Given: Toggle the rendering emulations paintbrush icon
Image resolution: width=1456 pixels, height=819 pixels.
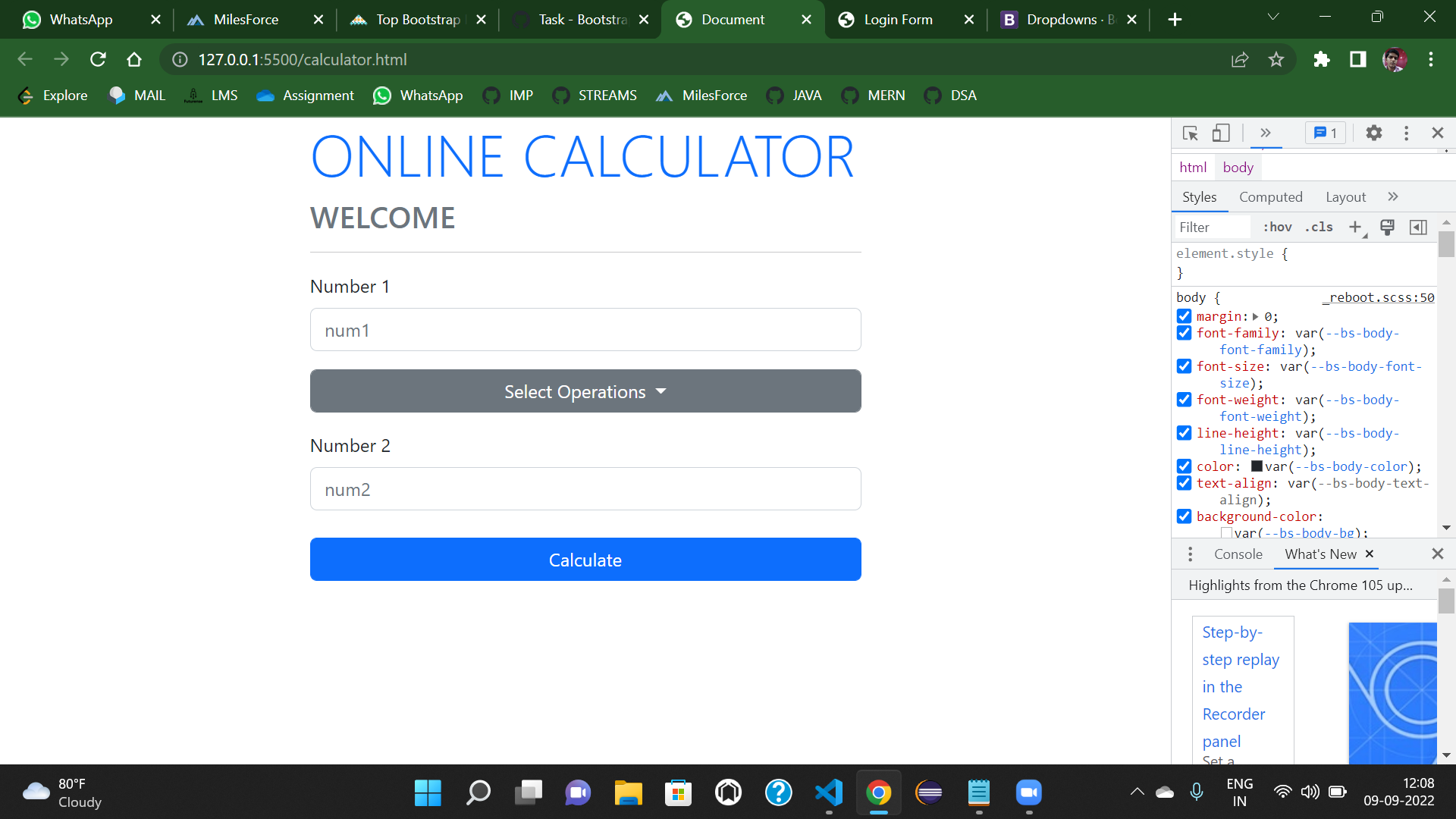Looking at the screenshot, I should pos(1387,227).
